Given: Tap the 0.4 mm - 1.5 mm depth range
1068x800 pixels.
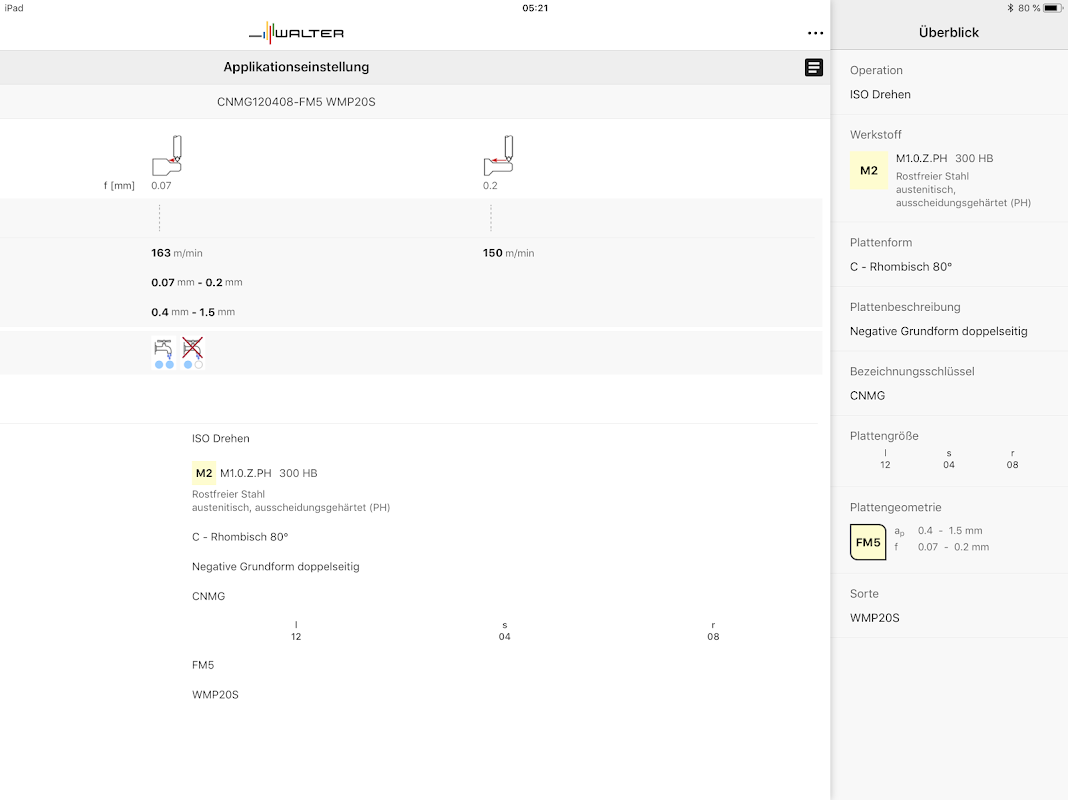Looking at the screenshot, I should pyautogui.click(x=193, y=312).
